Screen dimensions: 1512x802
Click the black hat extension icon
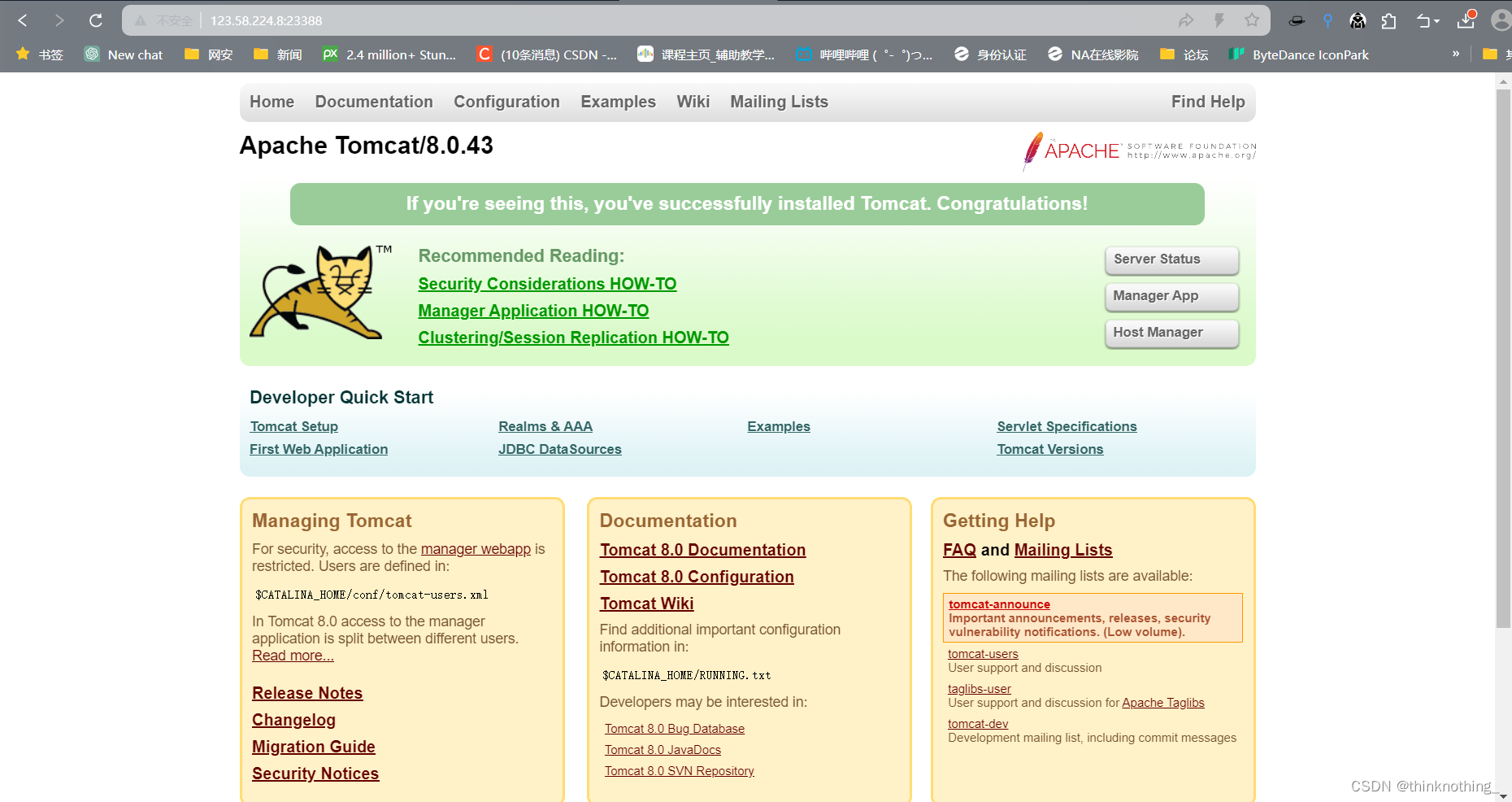point(1297,20)
